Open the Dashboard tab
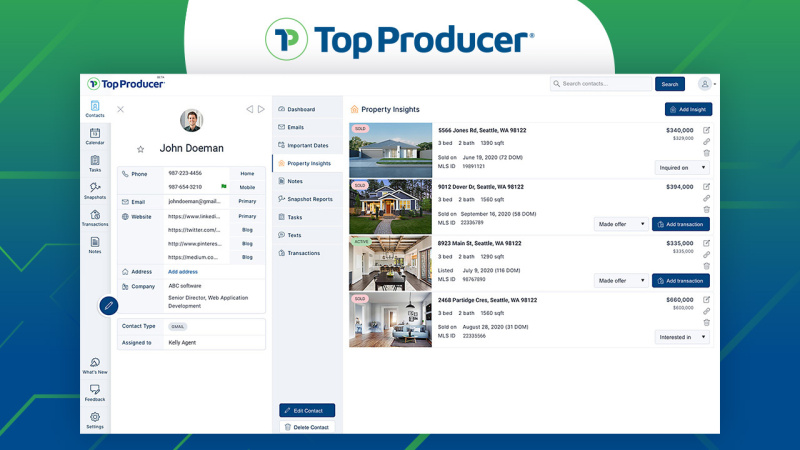This screenshot has width=800, height=450. pyautogui.click(x=307, y=109)
